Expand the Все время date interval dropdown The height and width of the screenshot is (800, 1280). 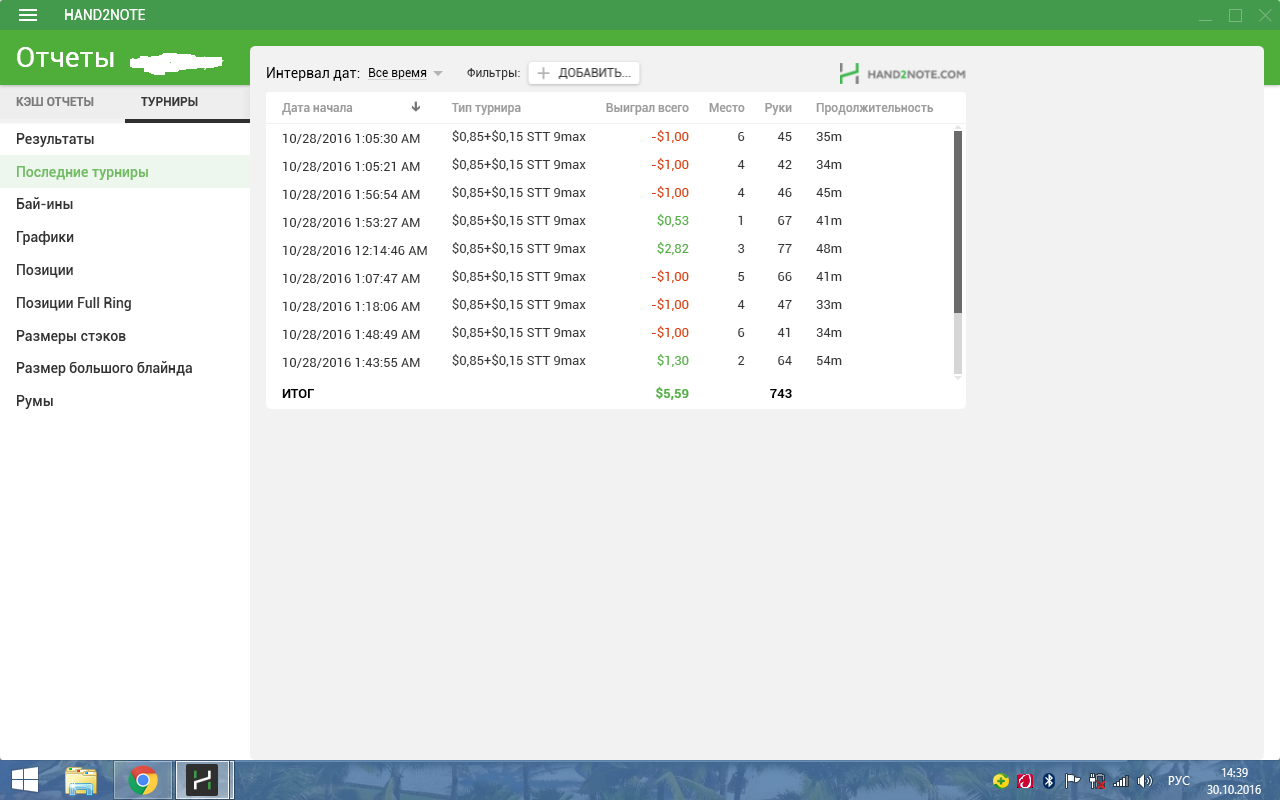(x=405, y=73)
